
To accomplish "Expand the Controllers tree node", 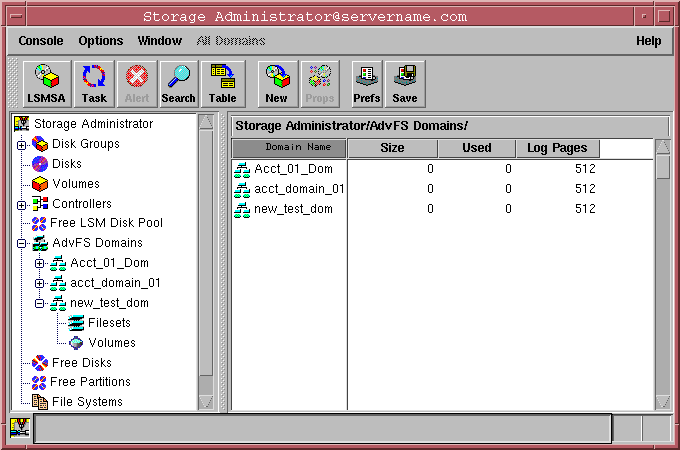I will [x=21, y=204].
